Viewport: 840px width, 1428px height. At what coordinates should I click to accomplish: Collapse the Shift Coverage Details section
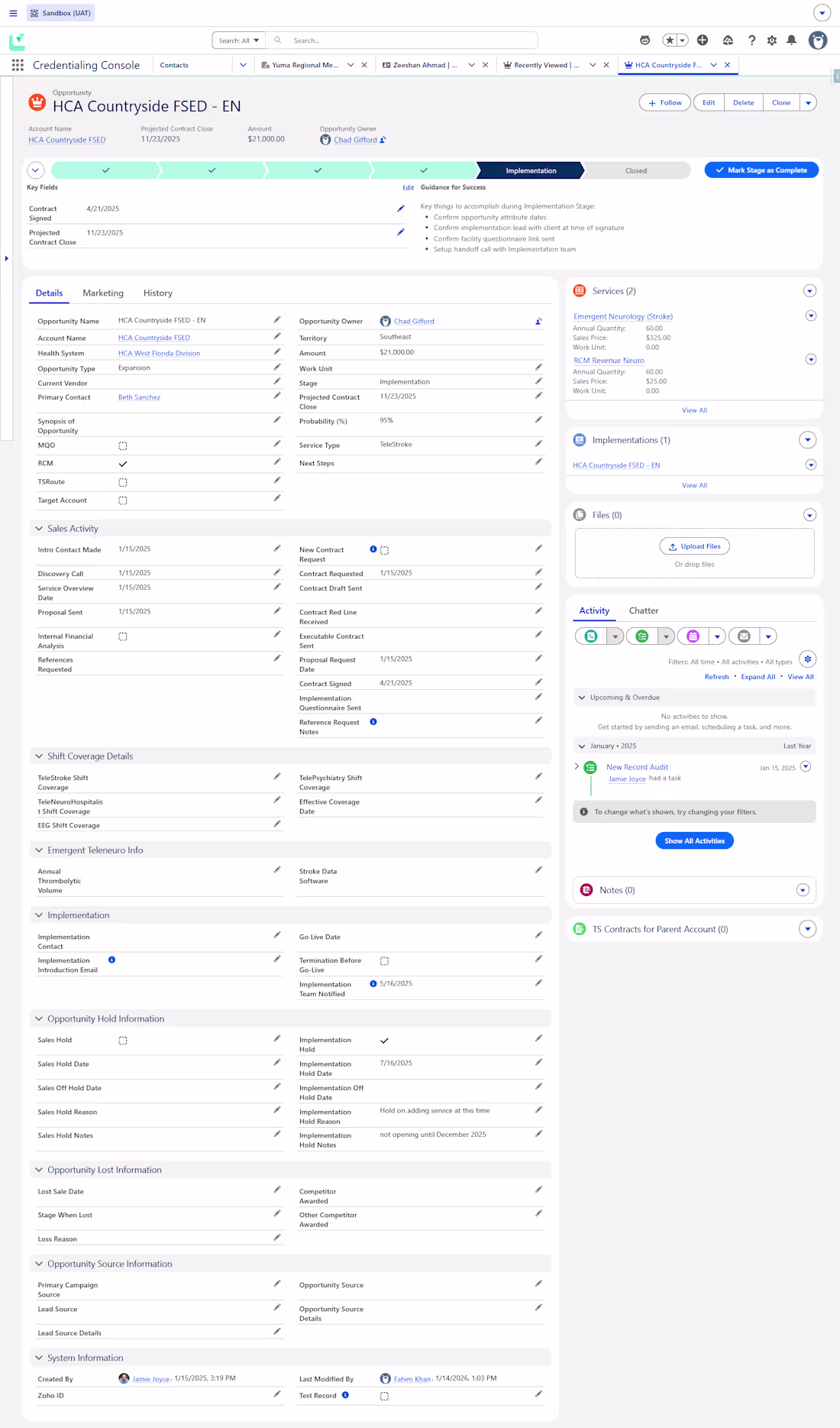point(39,756)
